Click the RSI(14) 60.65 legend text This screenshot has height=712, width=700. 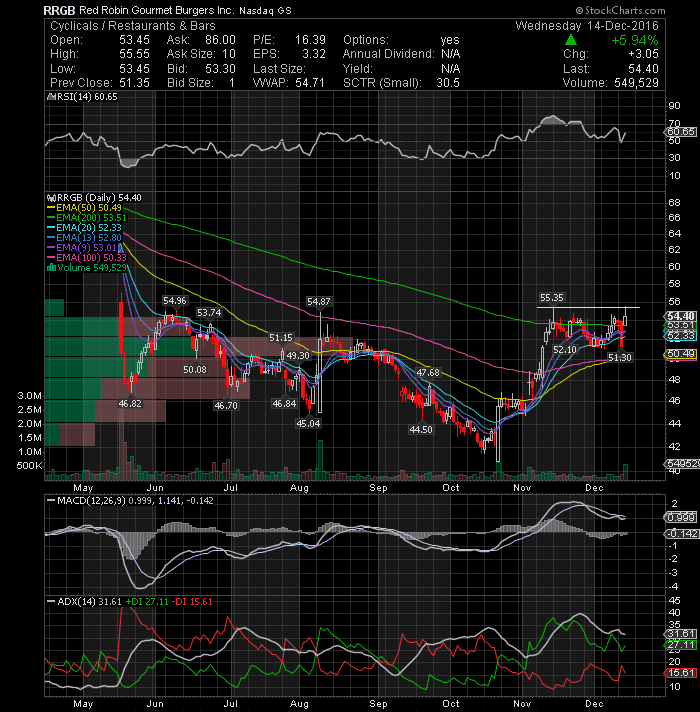click(86, 97)
